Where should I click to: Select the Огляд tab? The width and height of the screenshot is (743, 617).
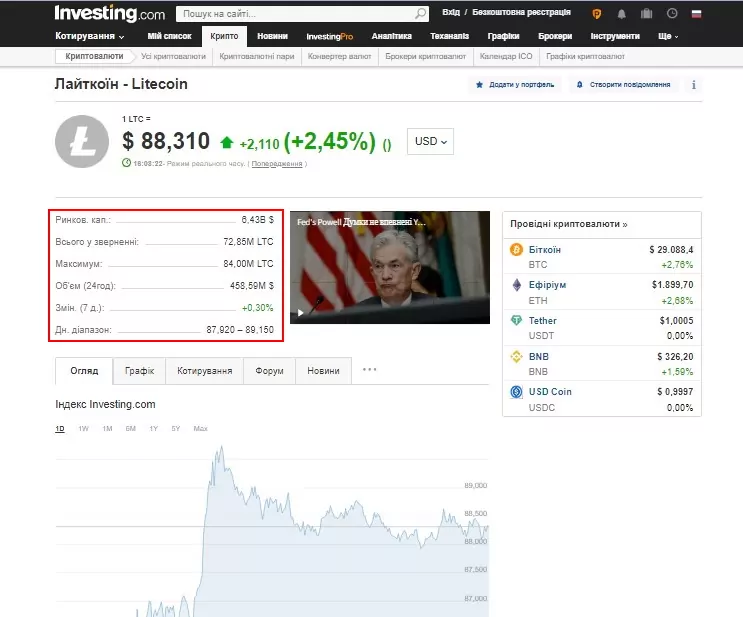pyautogui.click(x=84, y=371)
